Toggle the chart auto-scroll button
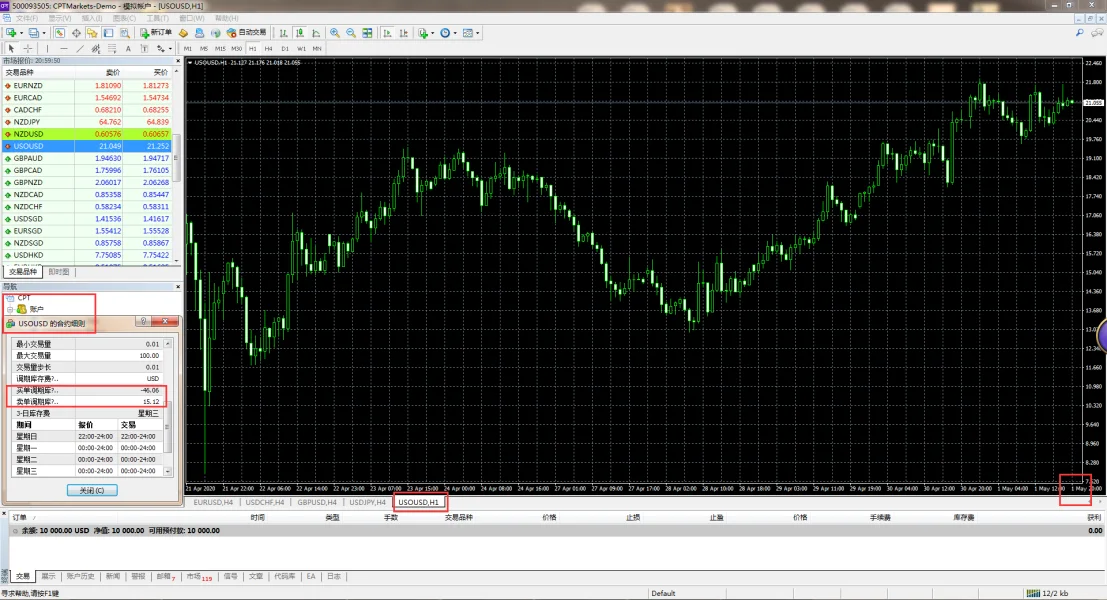The height and width of the screenshot is (600, 1107). (387, 33)
